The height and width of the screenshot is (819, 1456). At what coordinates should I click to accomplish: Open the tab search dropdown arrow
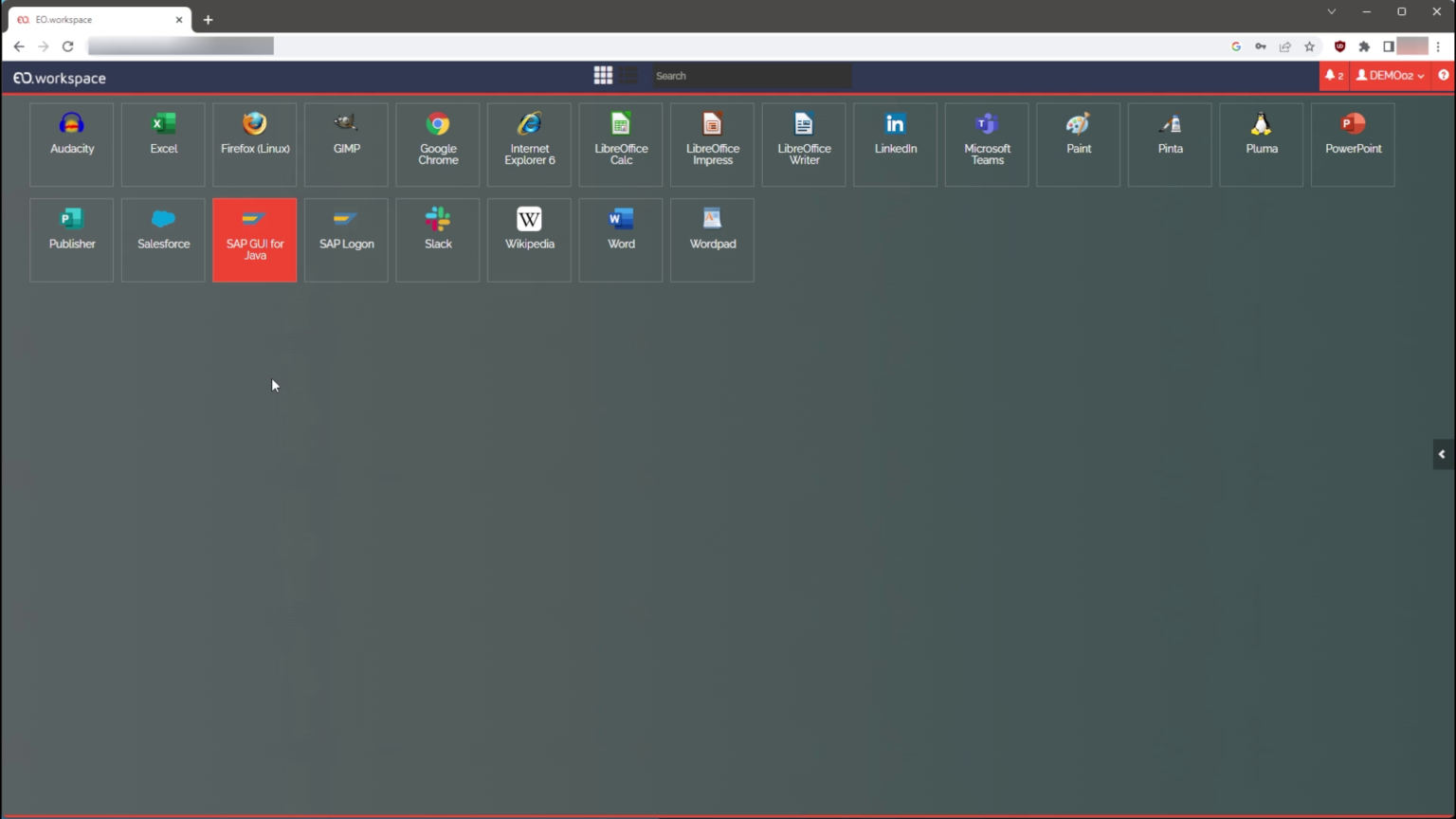[1332, 12]
